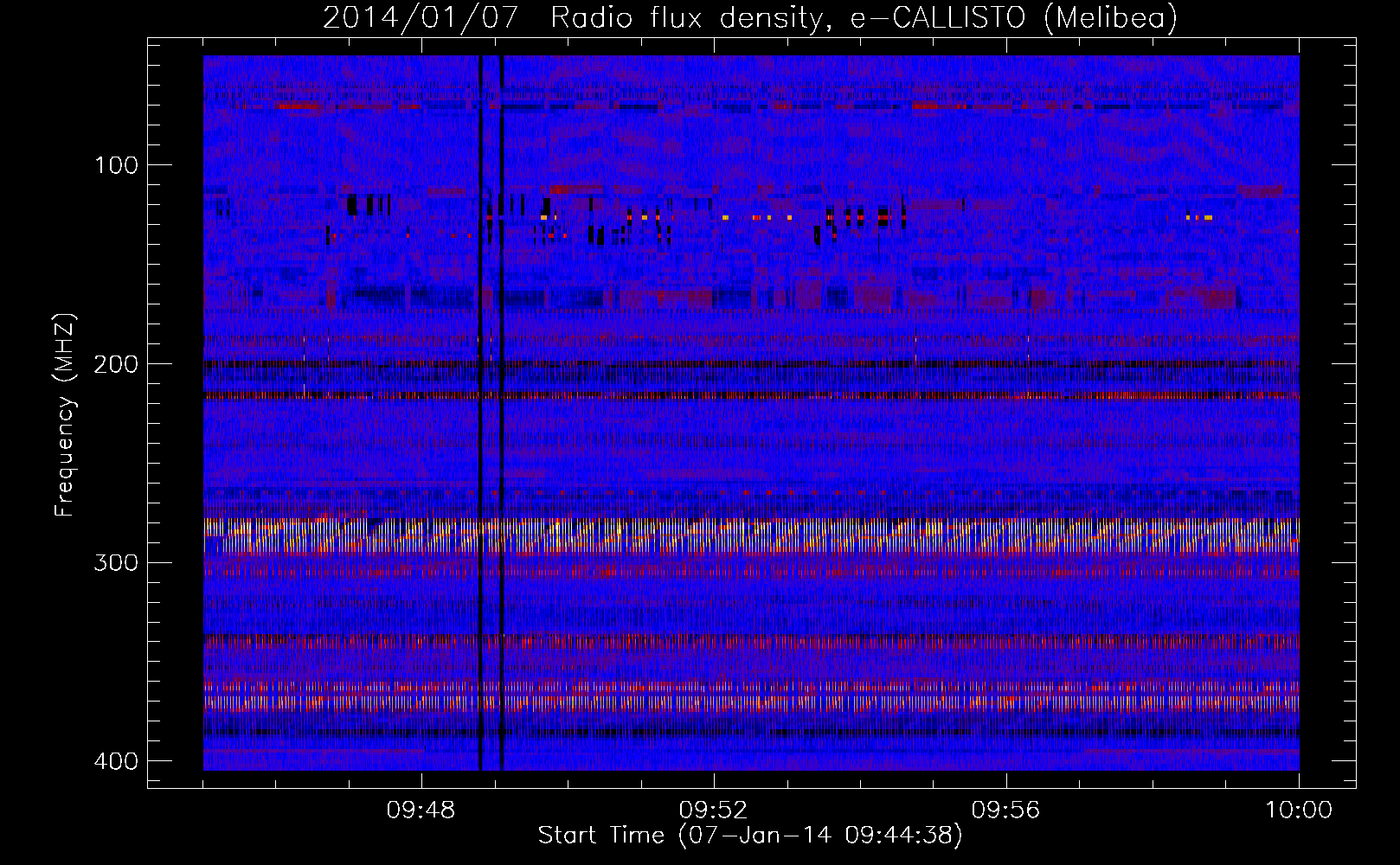Click the 400 frequency tick label
The width and height of the screenshot is (1400, 865).
click(115, 761)
